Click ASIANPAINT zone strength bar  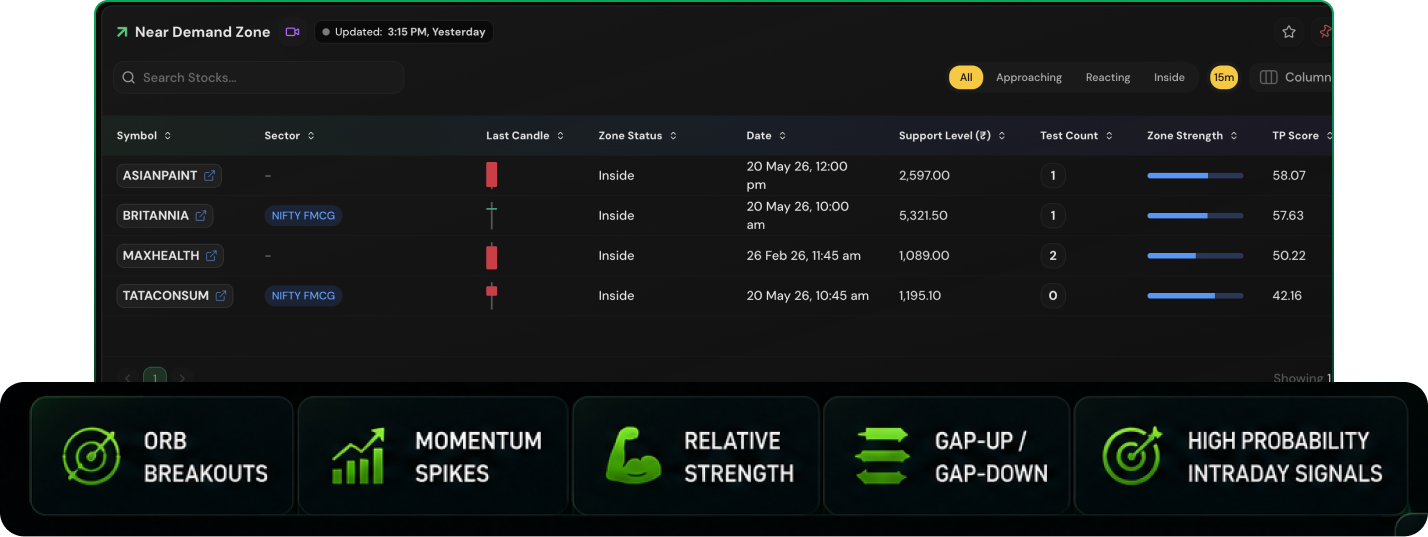[1195, 176]
